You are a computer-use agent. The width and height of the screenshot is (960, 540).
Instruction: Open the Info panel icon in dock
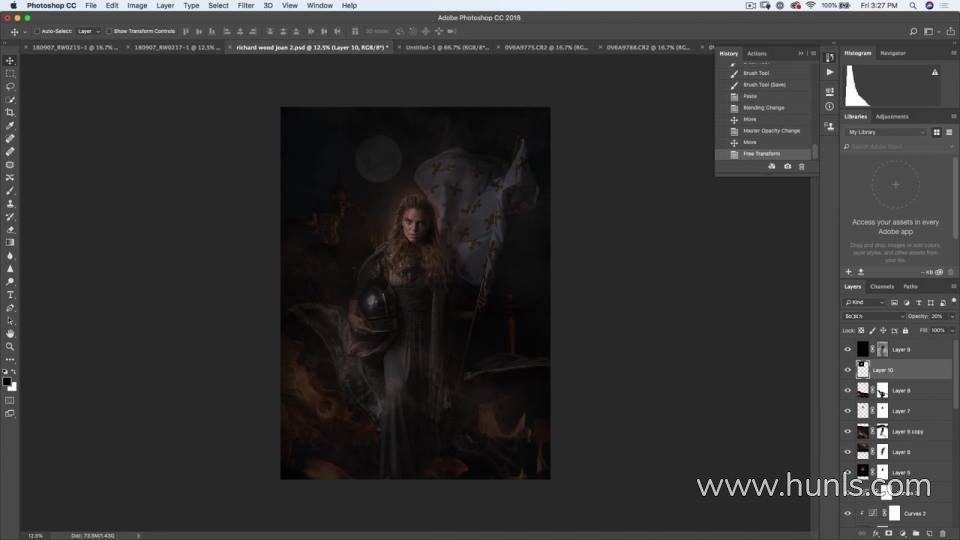pyautogui.click(x=830, y=107)
